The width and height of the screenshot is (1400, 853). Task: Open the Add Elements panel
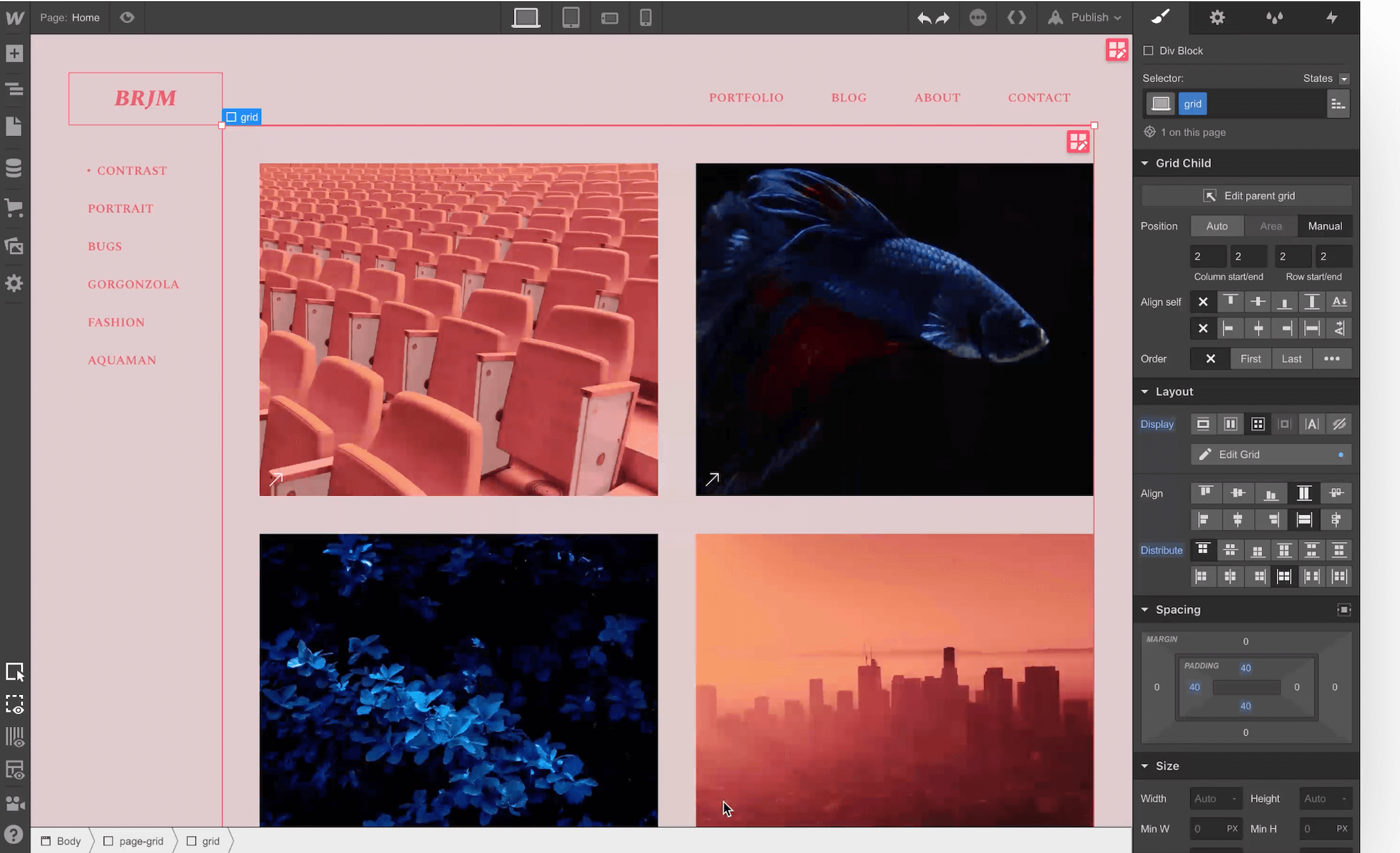click(15, 53)
